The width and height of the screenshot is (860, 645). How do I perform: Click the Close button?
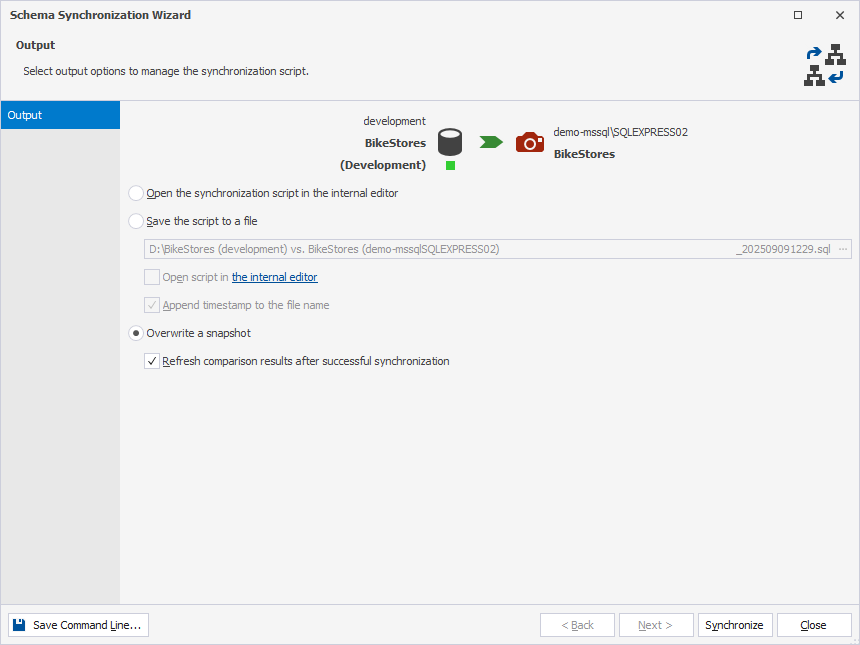coord(813,624)
